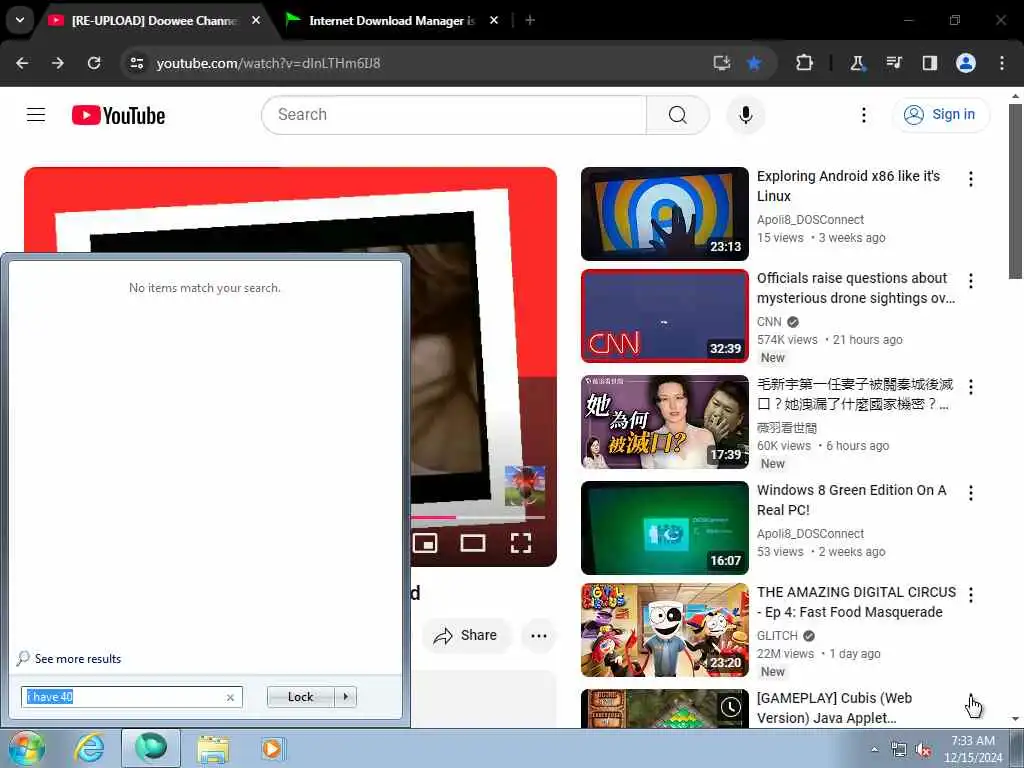Open options for Windows 8 Green Edition
The width and height of the screenshot is (1024, 768).
click(970, 493)
